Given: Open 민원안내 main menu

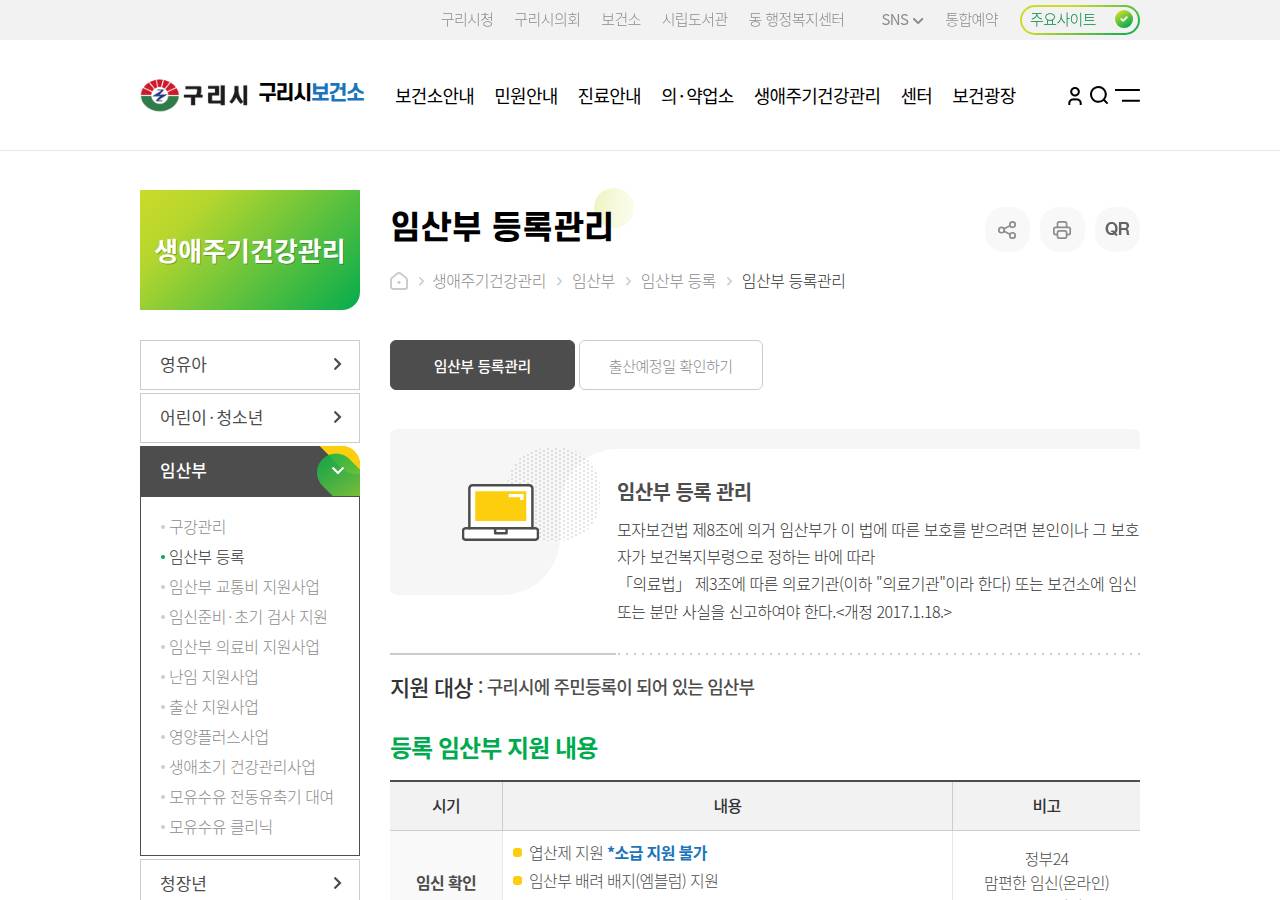Looking at the screenshot, I should [526, 96].
